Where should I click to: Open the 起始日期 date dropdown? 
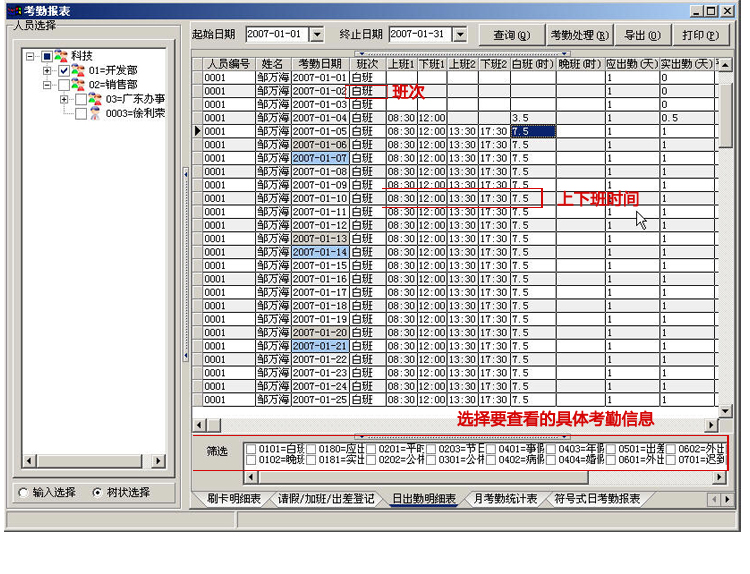pyautogui.click(x=317, y=34)
